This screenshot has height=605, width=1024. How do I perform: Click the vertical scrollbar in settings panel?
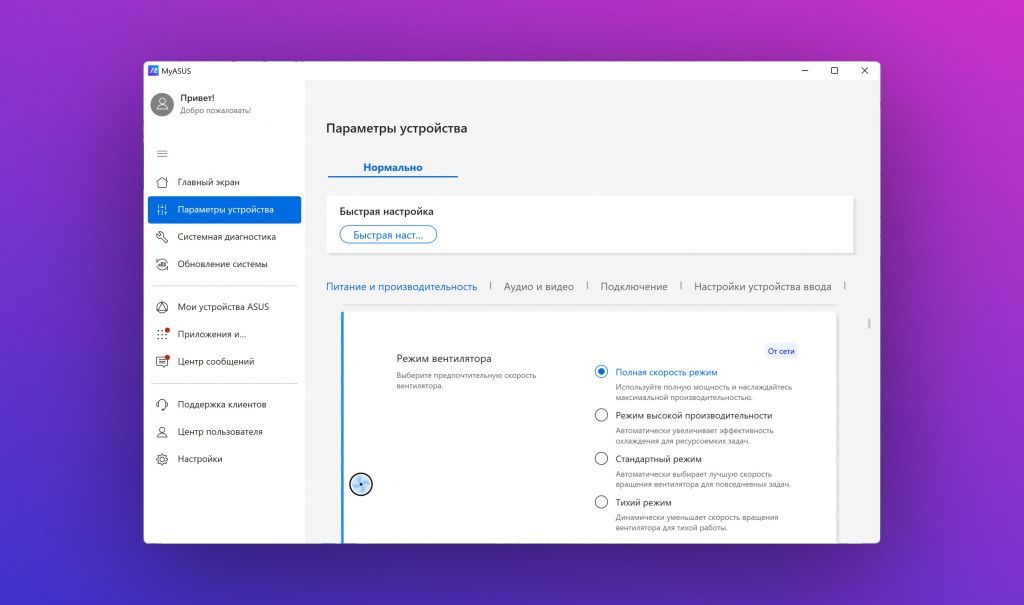[x=869, y=323]
